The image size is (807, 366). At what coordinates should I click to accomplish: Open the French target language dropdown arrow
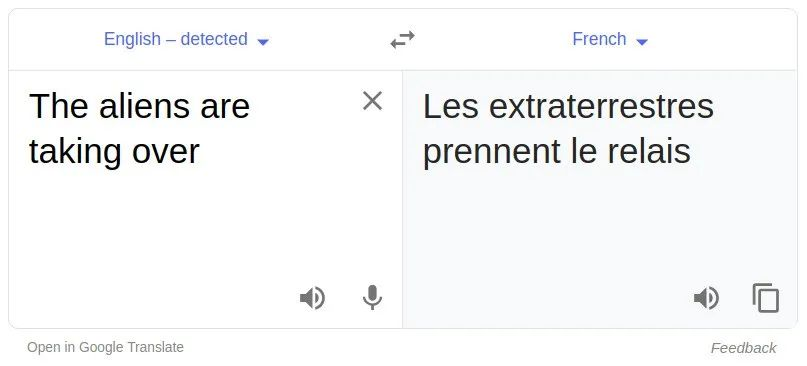pos(642,42)
